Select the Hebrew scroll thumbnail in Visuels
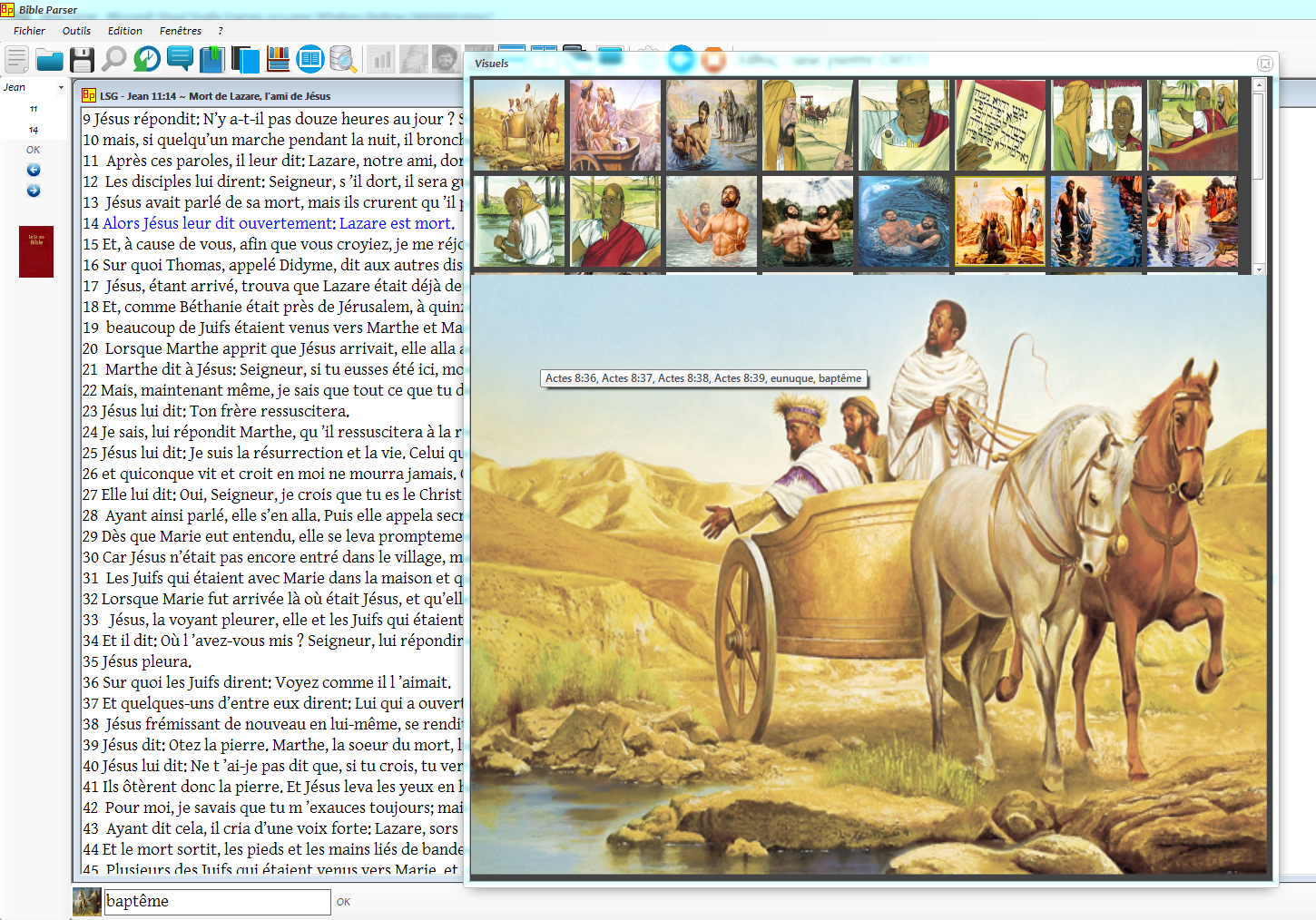The image size is (1316, 920). pyautogui.click(x=999, y=125)
